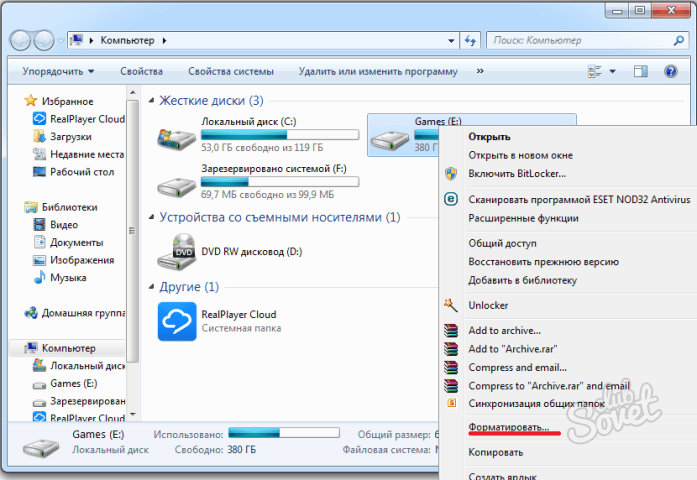Select the System Reserved (F:) drive icon
The height and width of the screenshot is (480, 697).
click(x=176, y=186)
